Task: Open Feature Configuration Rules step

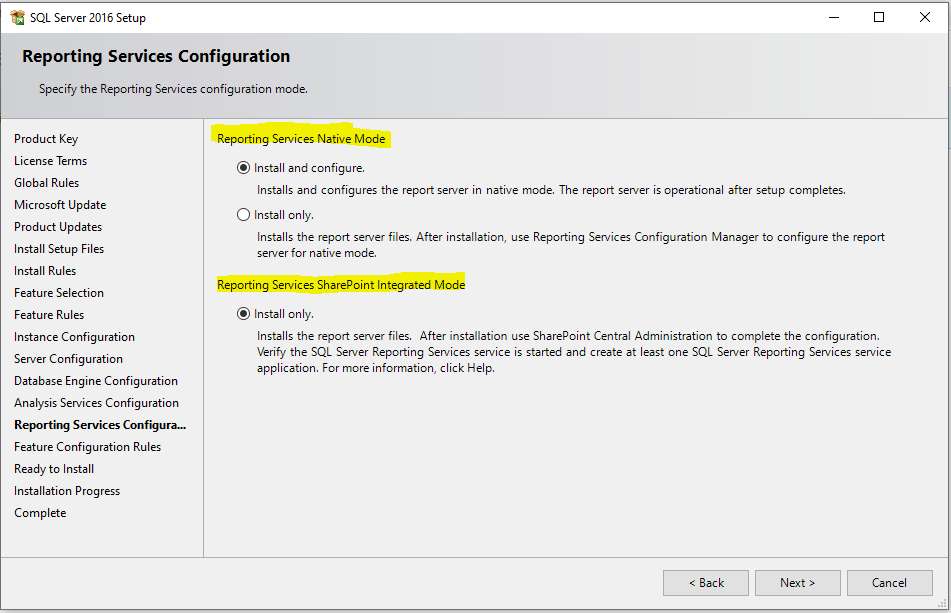Action: pyautogui.click(x=87, y=447)
